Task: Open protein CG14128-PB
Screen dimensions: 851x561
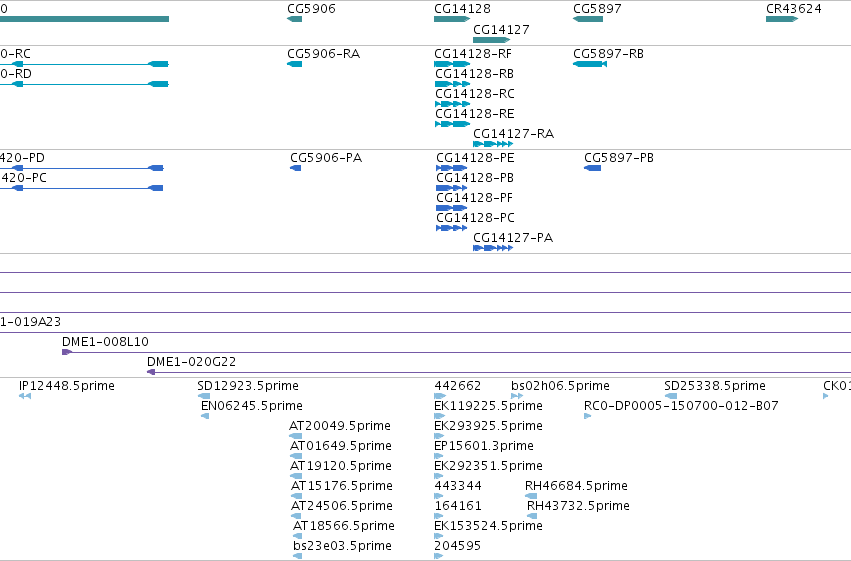Action: pos(475,178)
